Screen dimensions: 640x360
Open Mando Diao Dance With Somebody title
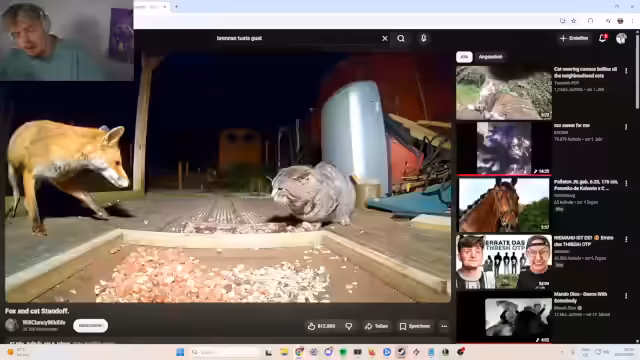point(580,297)
